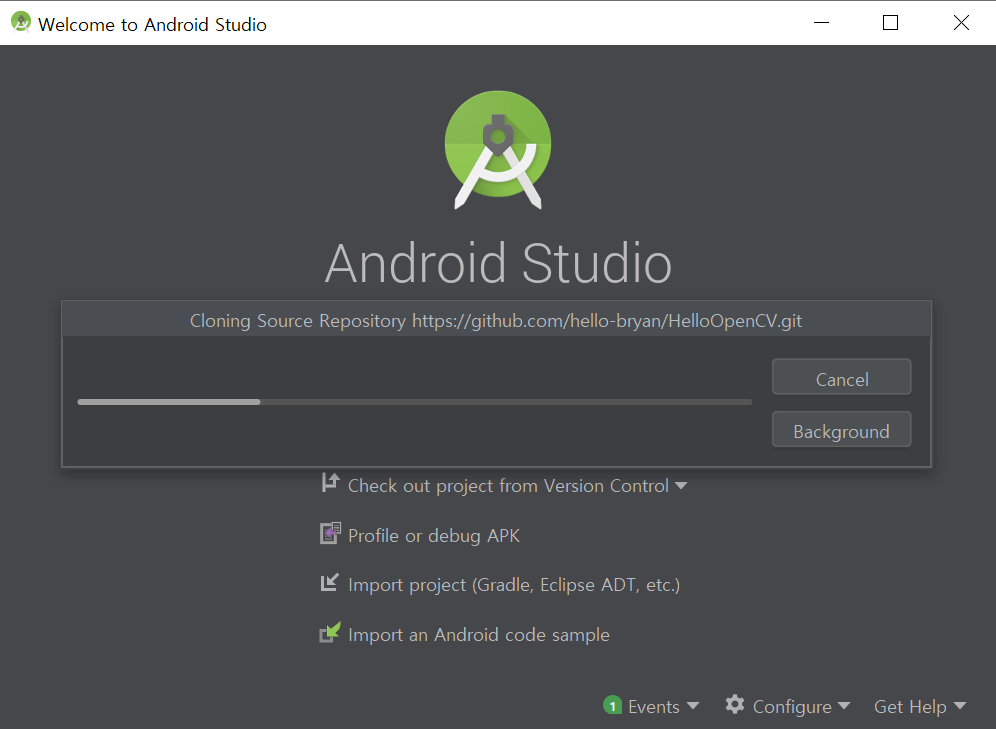996x729 pixels.
Task: Cancel the repository cloning
Action: pyautogui.click(x=841, y=377)
